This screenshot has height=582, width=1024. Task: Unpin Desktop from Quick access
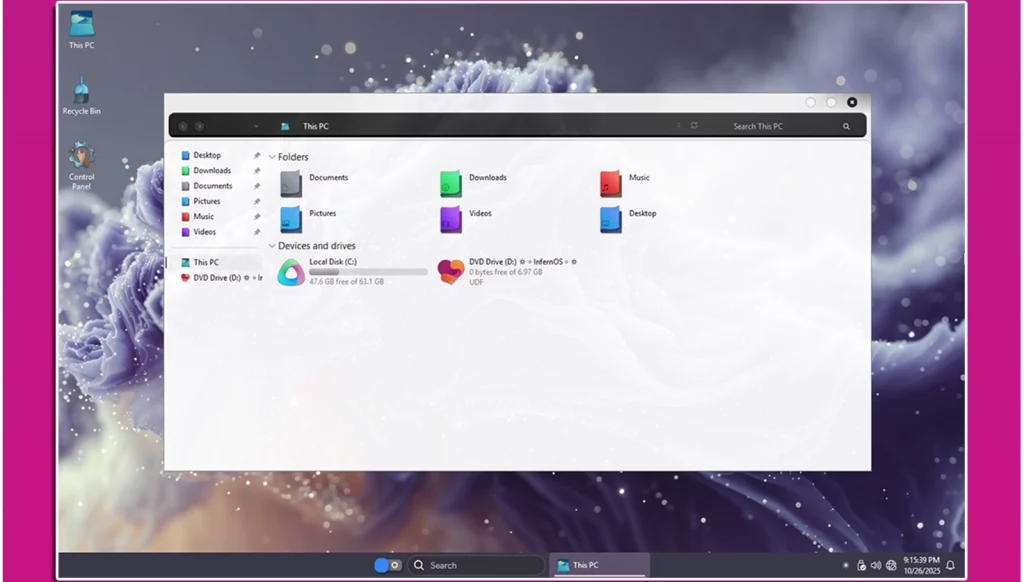257,156
